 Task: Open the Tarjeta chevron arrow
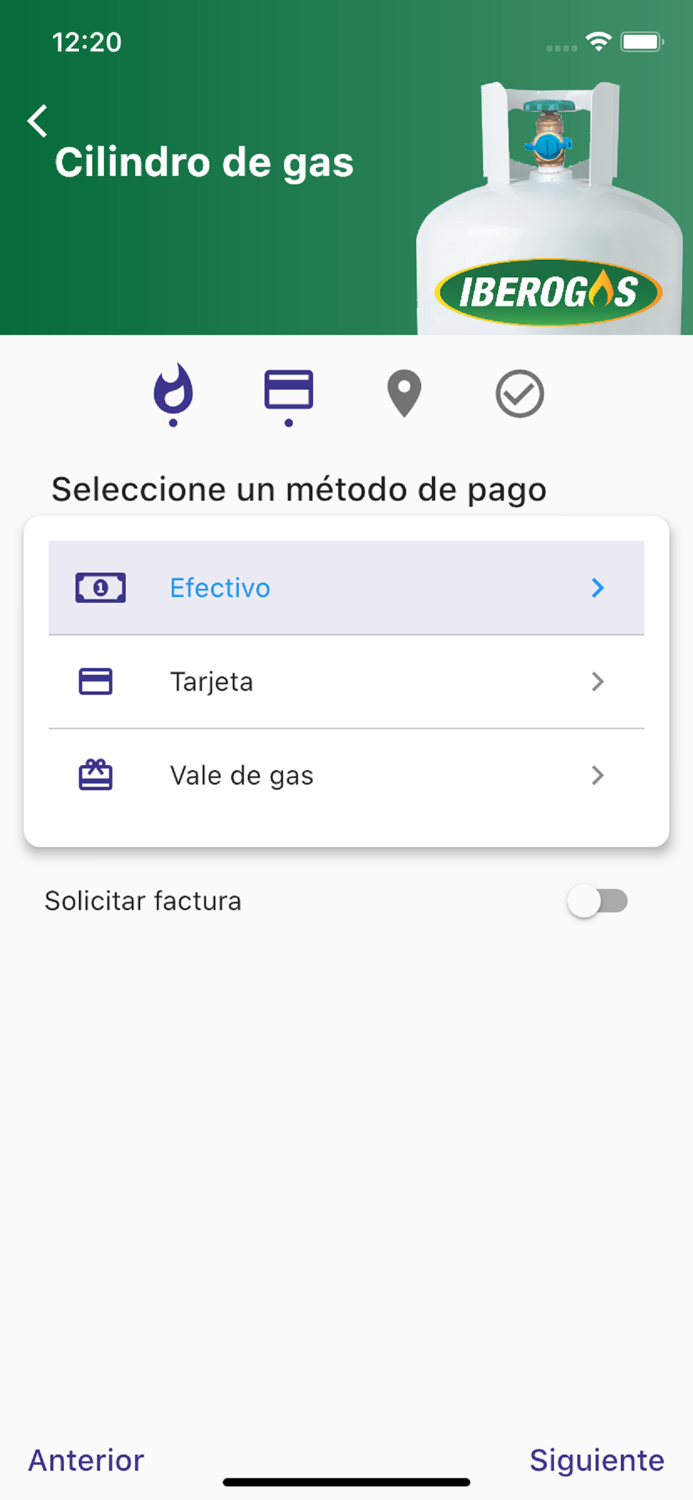coord(598,681)
